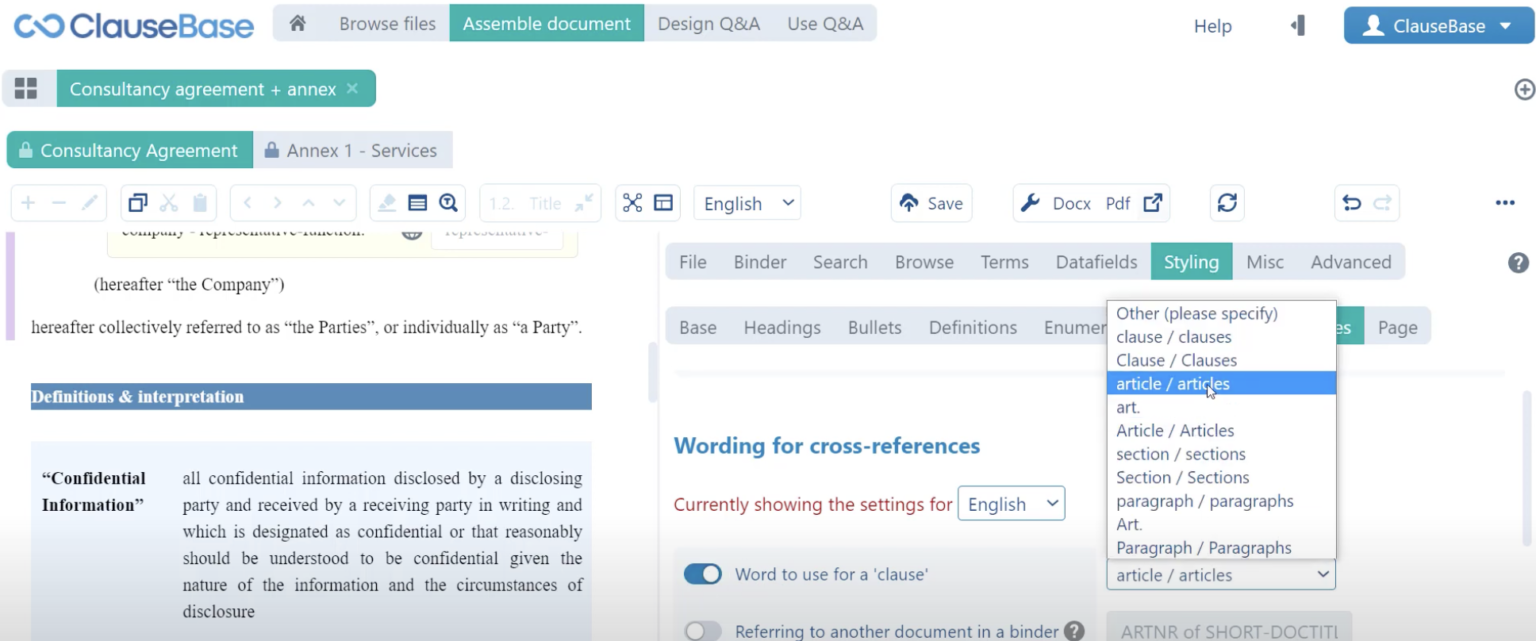This screenshot has width=1536, height=641.
Task: Click the wrench export settings icon
Action: pos(1030,203)
